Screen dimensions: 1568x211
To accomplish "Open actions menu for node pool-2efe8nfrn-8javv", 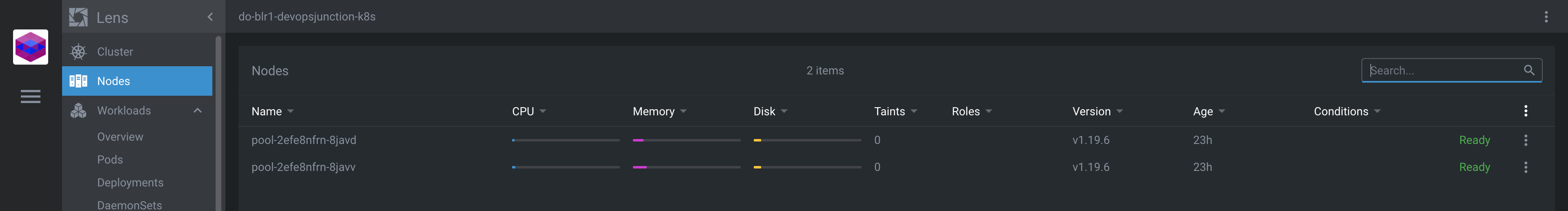I will [x=1526, y=167].
